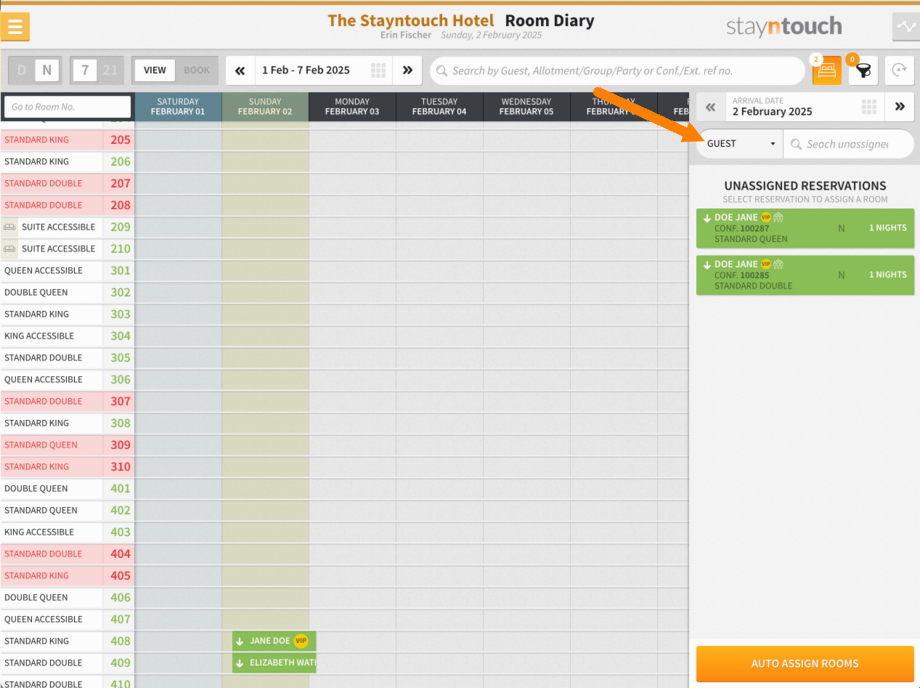Select room 404 Standard Double row
Image resolution: width=920 pixels, height=688 pixels.
coord(67,554)
